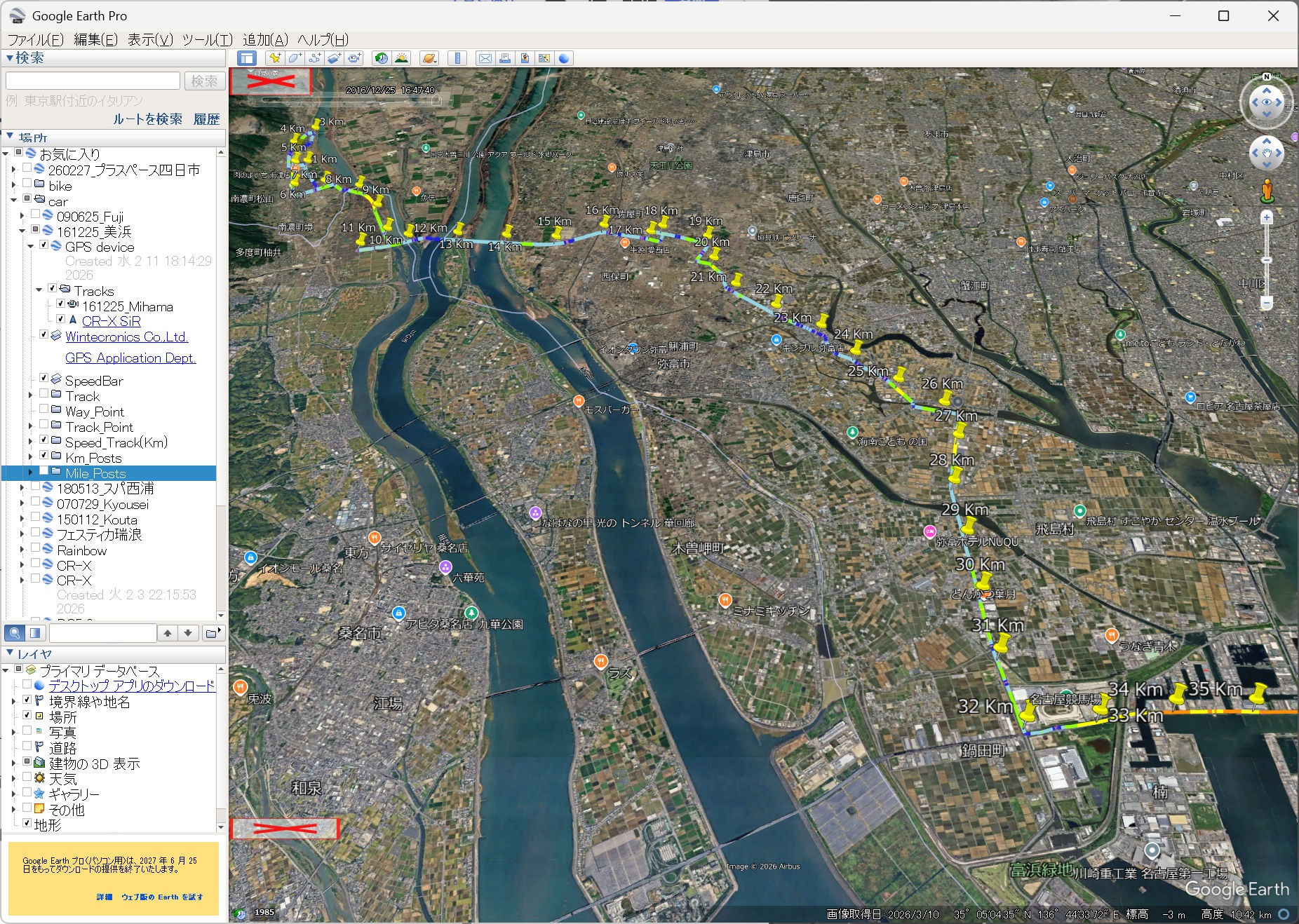Toggle the sidebar visibility button

[x=247, y=58]
